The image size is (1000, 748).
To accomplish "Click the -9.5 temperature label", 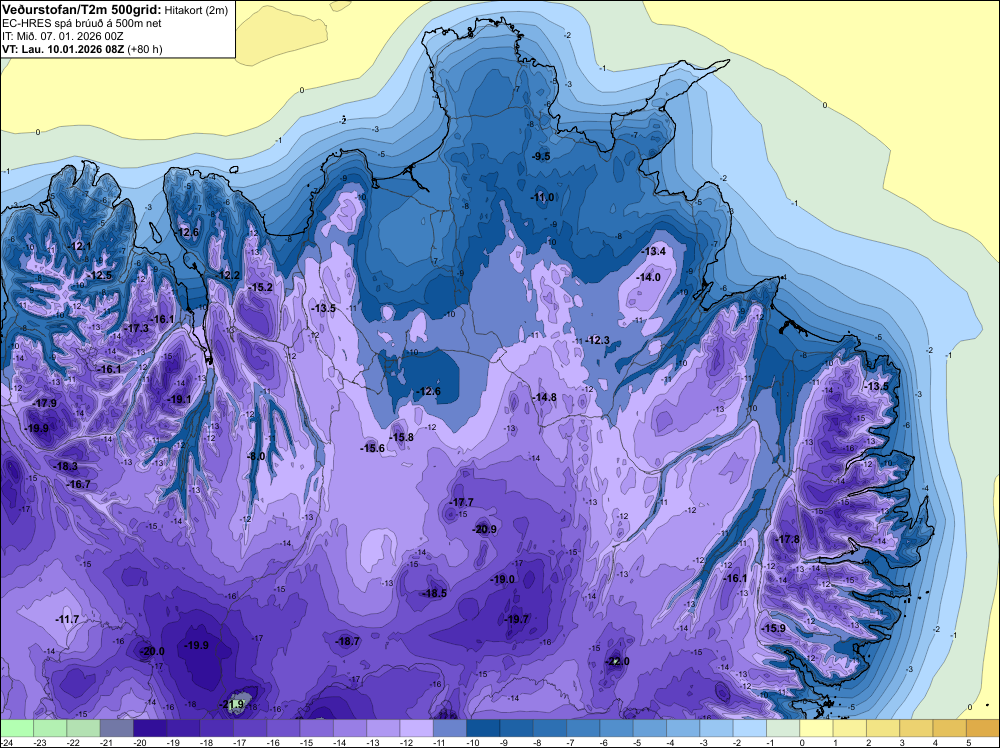I will (541, 156).
